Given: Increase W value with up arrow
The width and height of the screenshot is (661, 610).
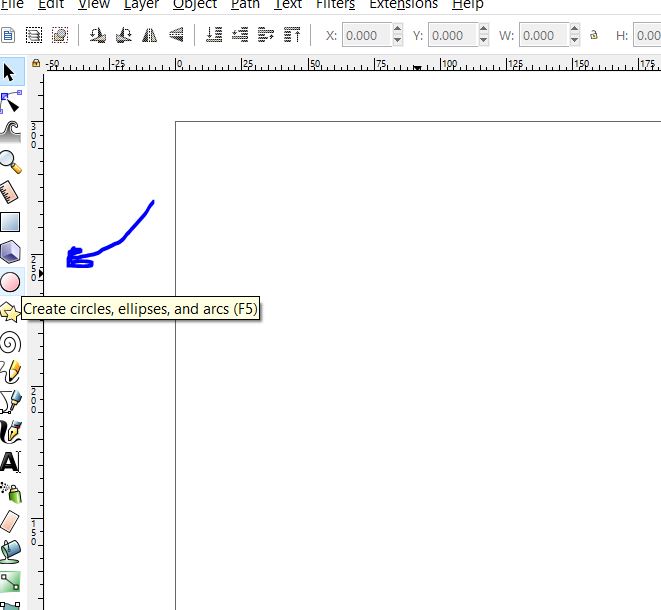Looking at the screenshot, I should click(x=574, y=29).
